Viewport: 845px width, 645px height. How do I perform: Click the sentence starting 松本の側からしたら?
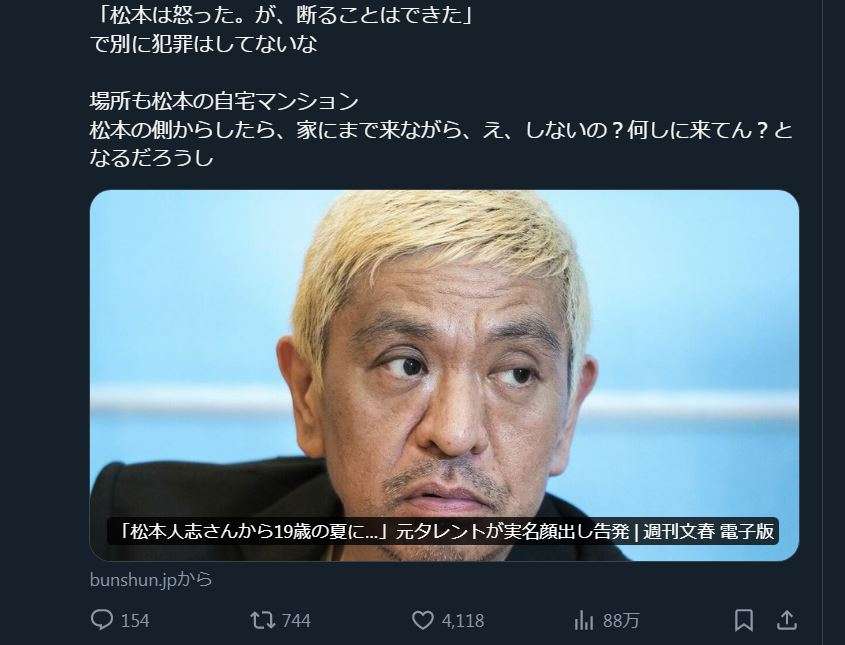pos(441,130)
